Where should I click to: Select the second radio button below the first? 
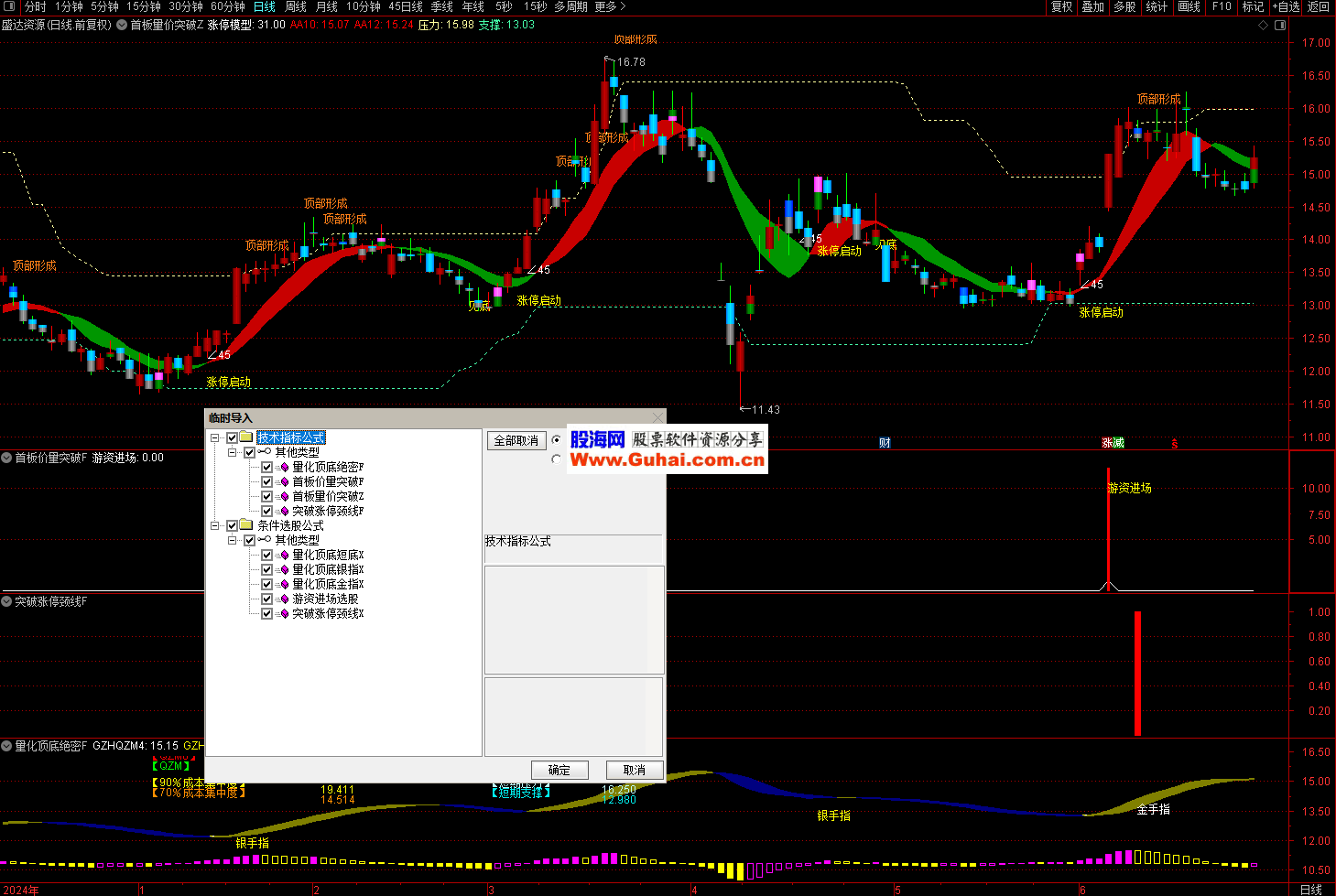[x=557, y=459]
